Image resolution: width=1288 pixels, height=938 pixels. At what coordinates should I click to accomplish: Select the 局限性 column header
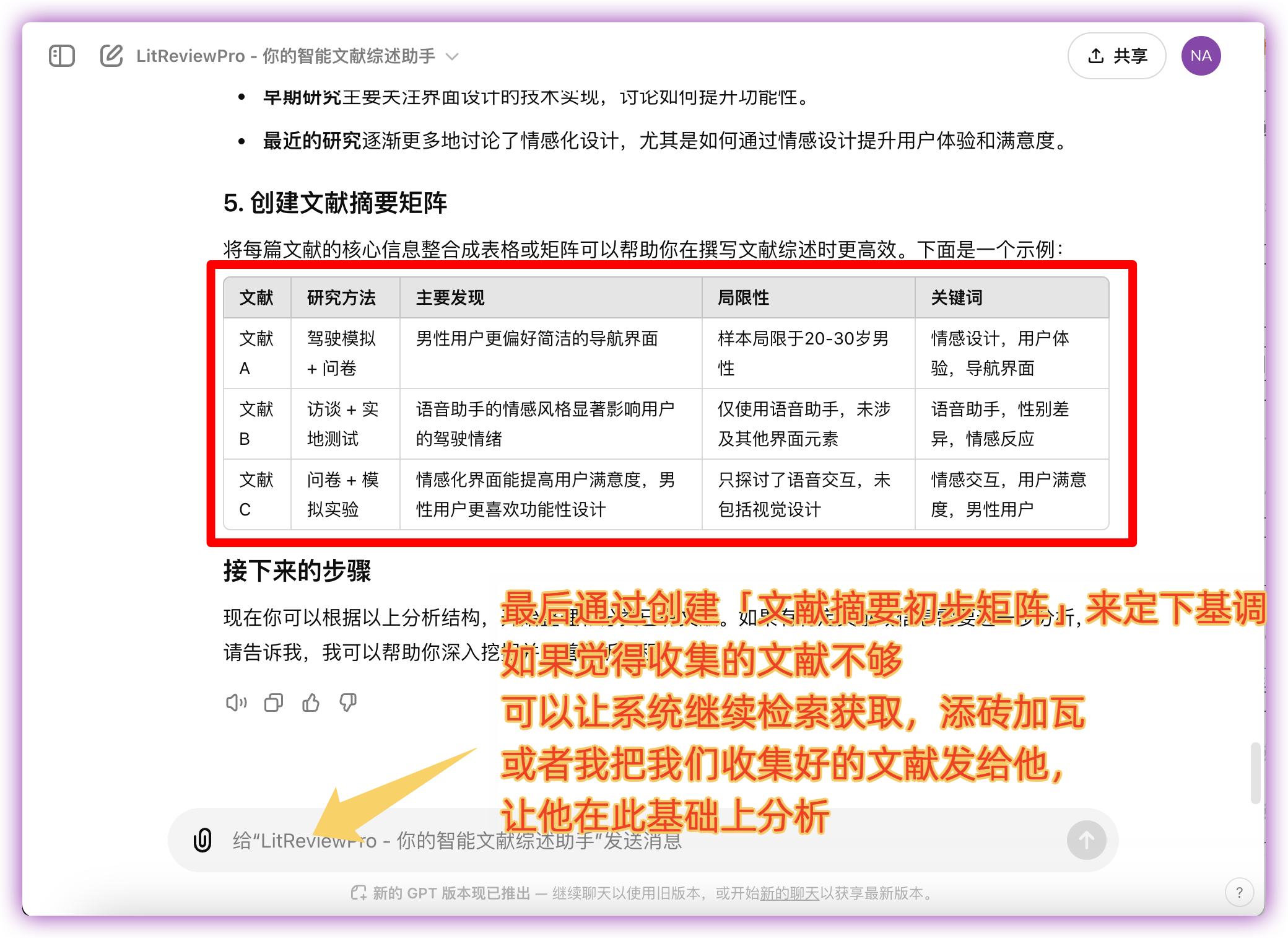click(x=809, y=298)
